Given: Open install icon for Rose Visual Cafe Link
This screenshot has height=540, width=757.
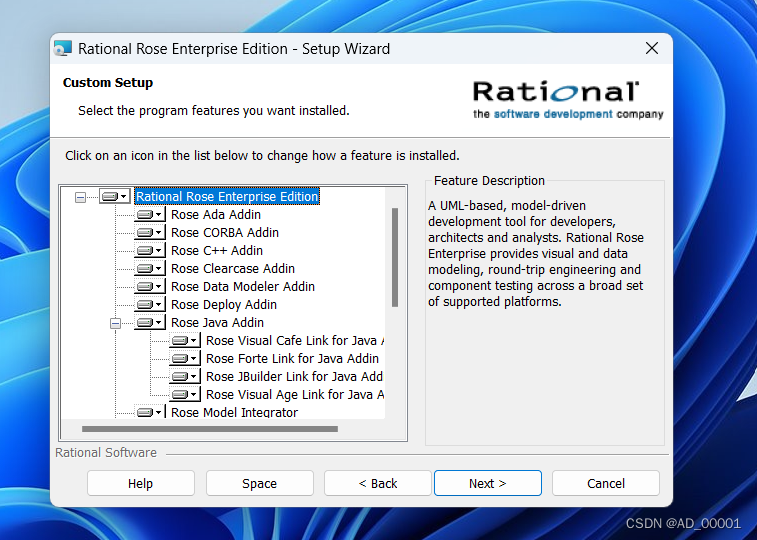Looking at the screenshot, I should click(184, 341).
